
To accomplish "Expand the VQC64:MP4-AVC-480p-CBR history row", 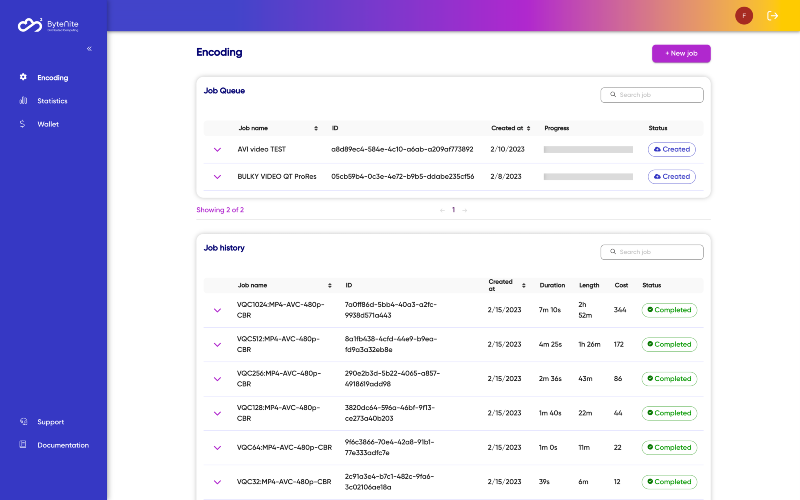I will [217, 447].
